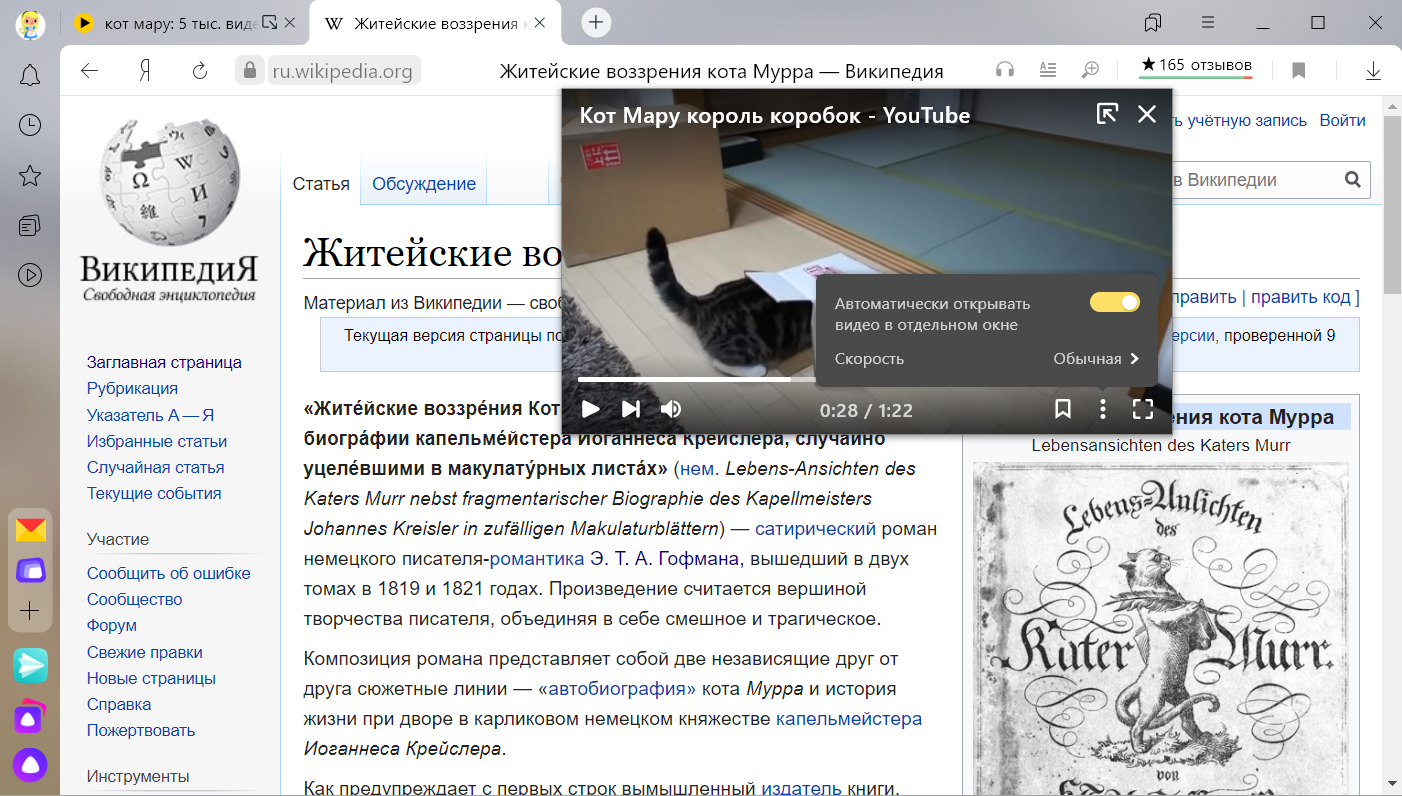Open the 165 отзывов site reviews

click(x=1196, y=68)
